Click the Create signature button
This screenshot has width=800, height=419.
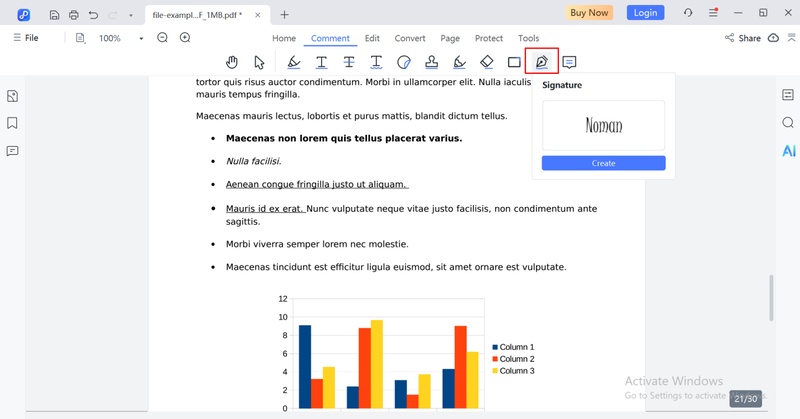pyautogui.click(x=603, y=163)
